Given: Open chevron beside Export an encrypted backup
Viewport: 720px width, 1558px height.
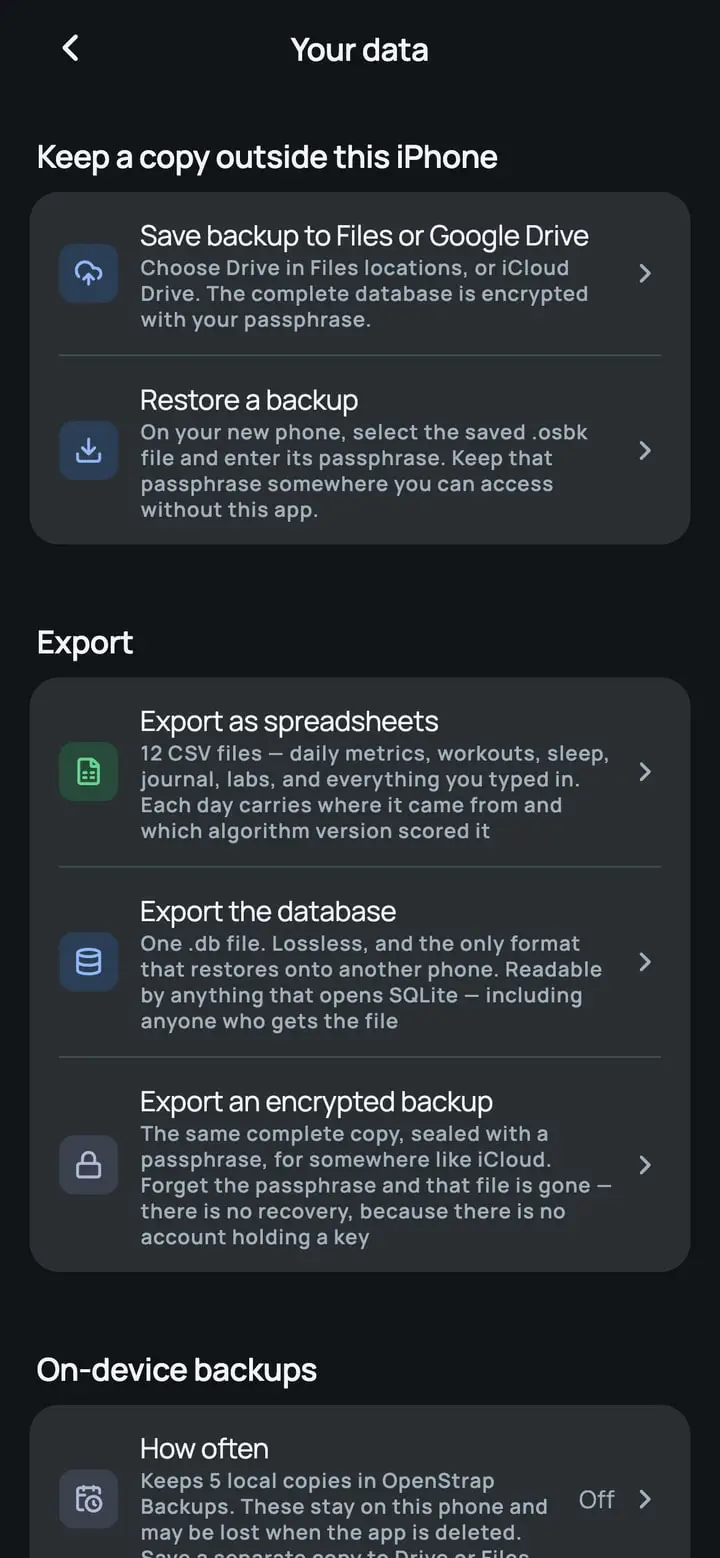Looking at the screenshot, I should (645, 1165).
